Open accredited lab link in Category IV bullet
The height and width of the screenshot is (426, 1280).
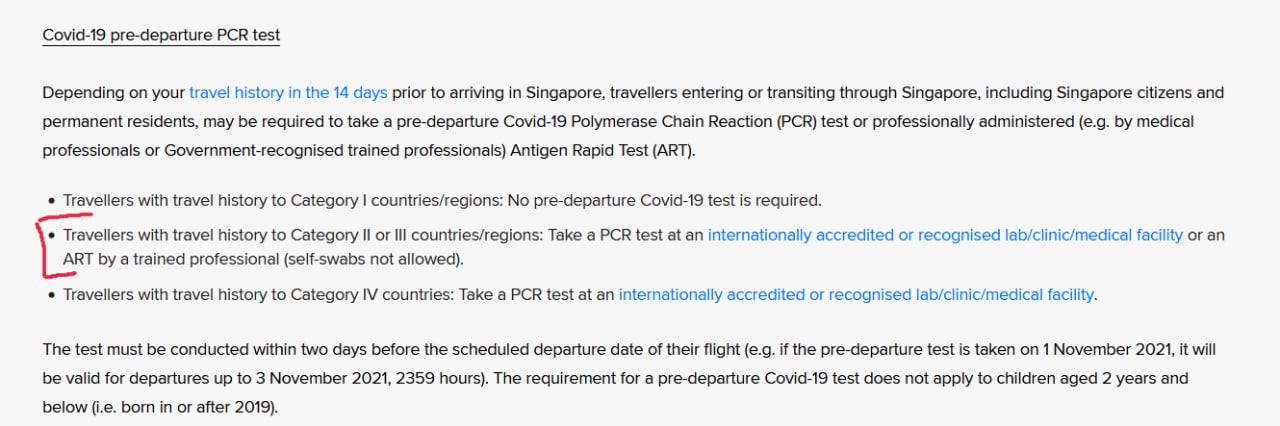[x=856, y=294]
